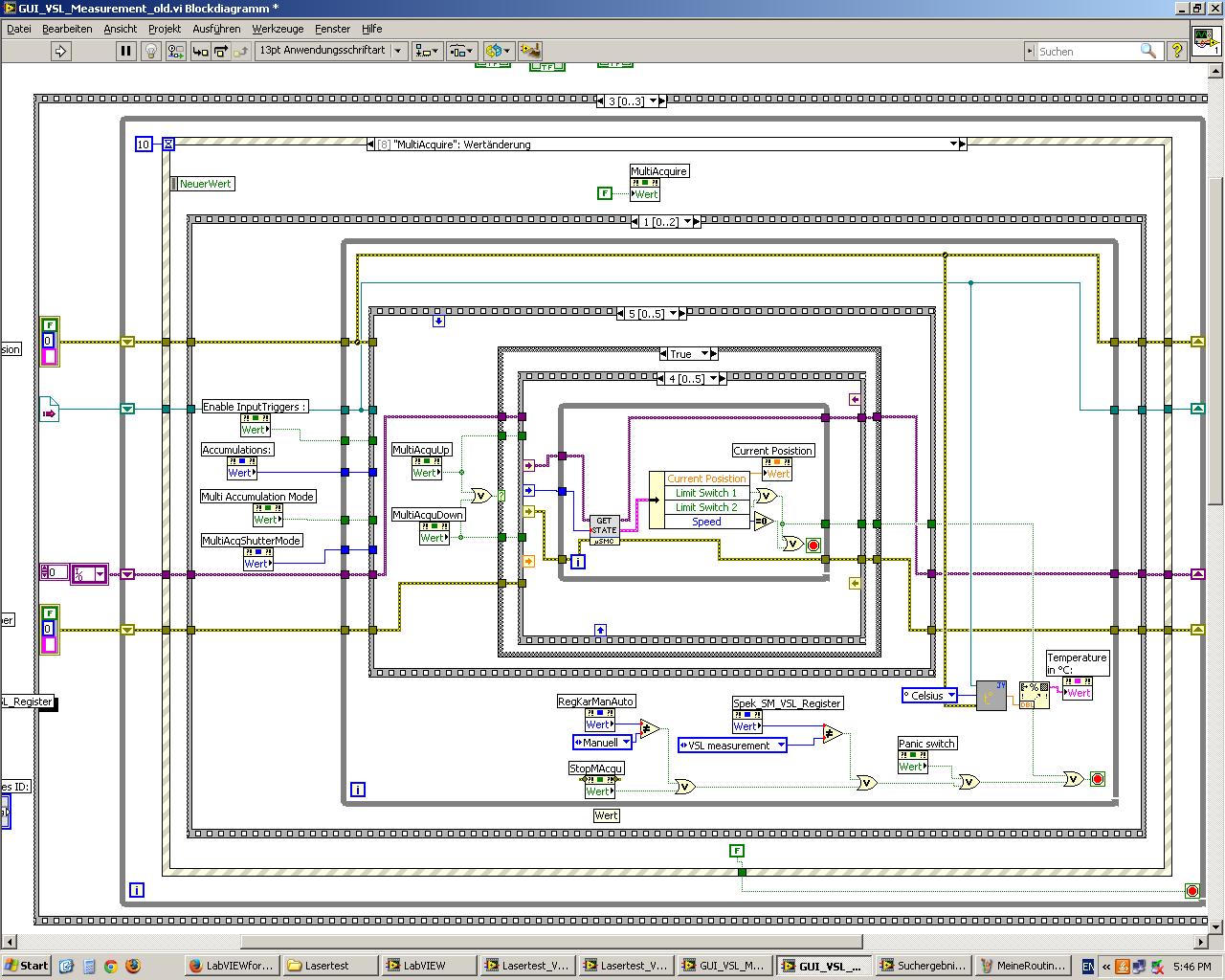Switch to the Lasertest folder taskbar button
This screenshot has width=1225, height=980.
pyautogui.click(x=328, y=966)
